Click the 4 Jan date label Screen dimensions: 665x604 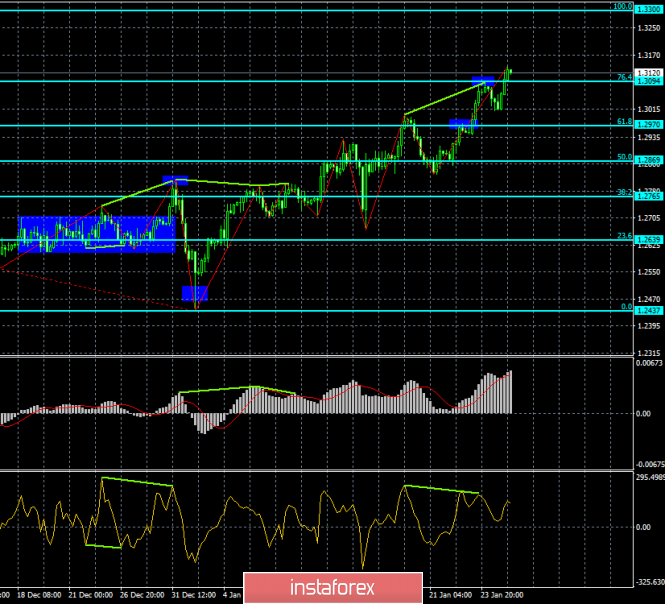pos(232,595)
